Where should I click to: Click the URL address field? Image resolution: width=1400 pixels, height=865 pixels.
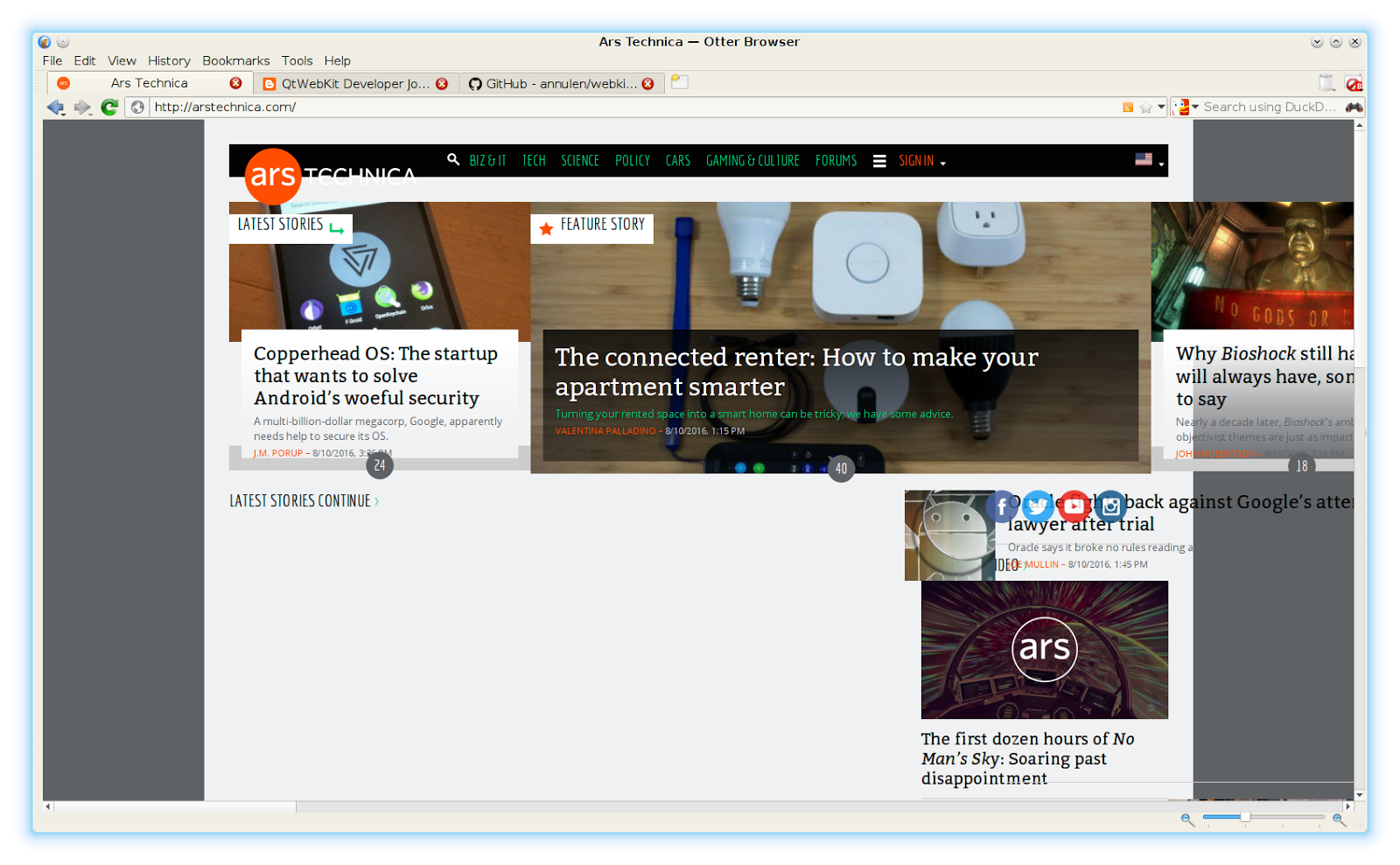[x=636, y=107]
